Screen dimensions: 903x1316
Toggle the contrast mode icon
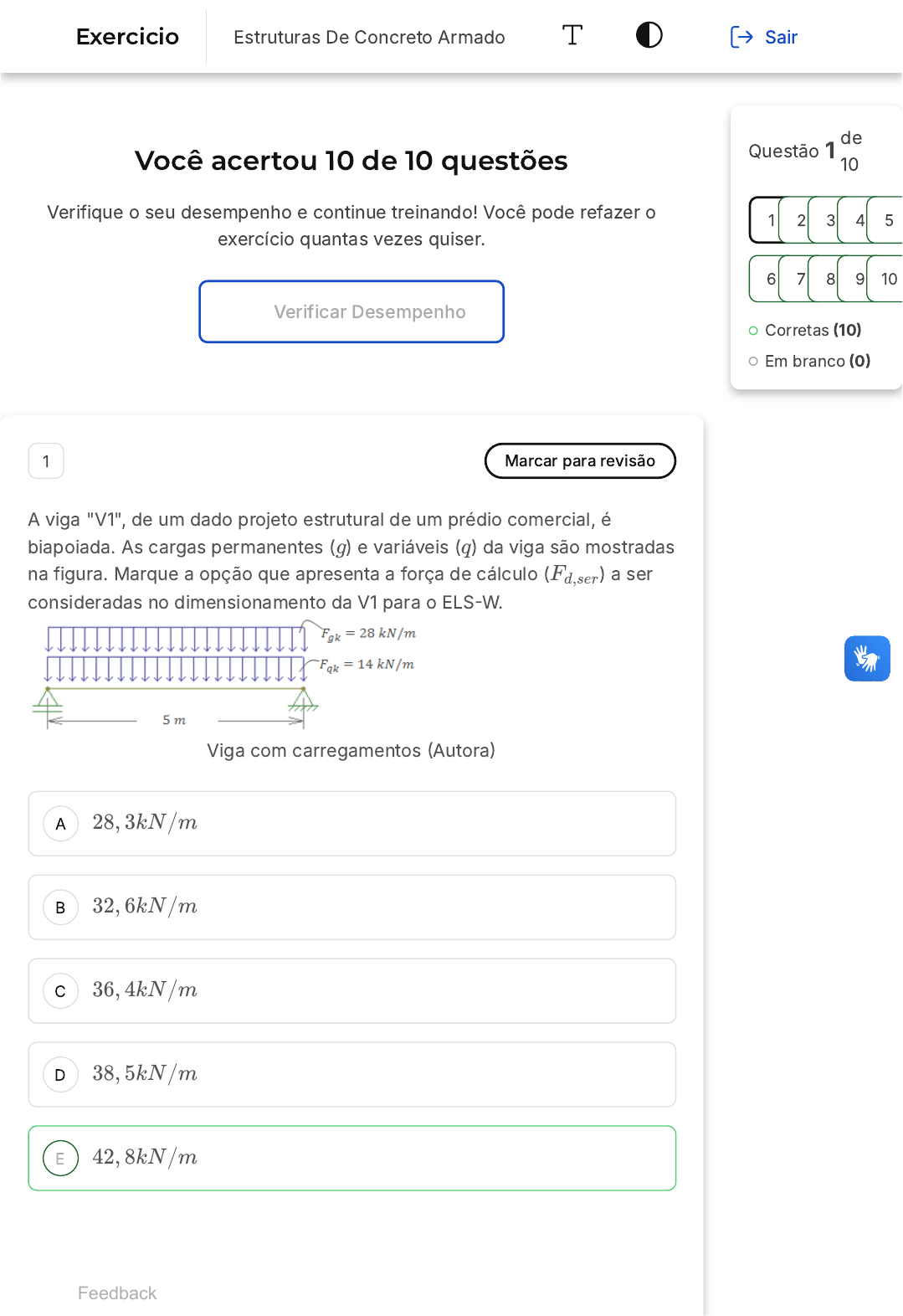[x=649, y=35]
